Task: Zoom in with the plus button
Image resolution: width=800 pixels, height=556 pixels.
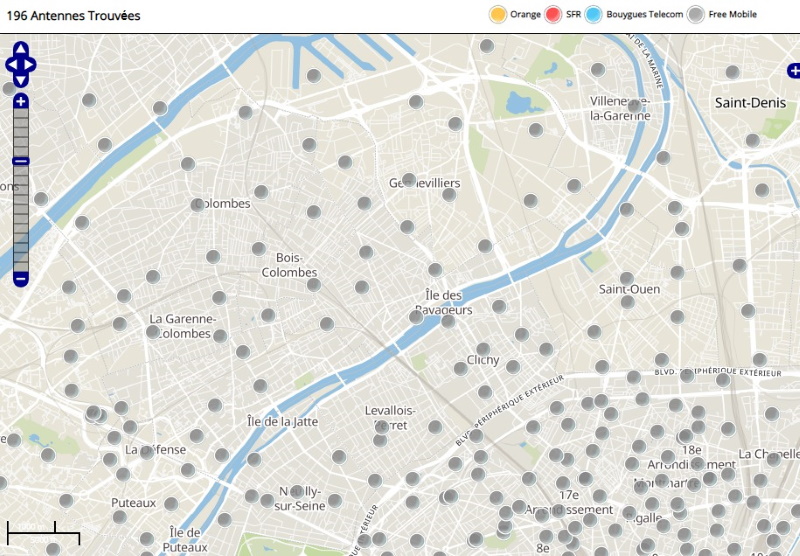Action: [x=21, y=102]
